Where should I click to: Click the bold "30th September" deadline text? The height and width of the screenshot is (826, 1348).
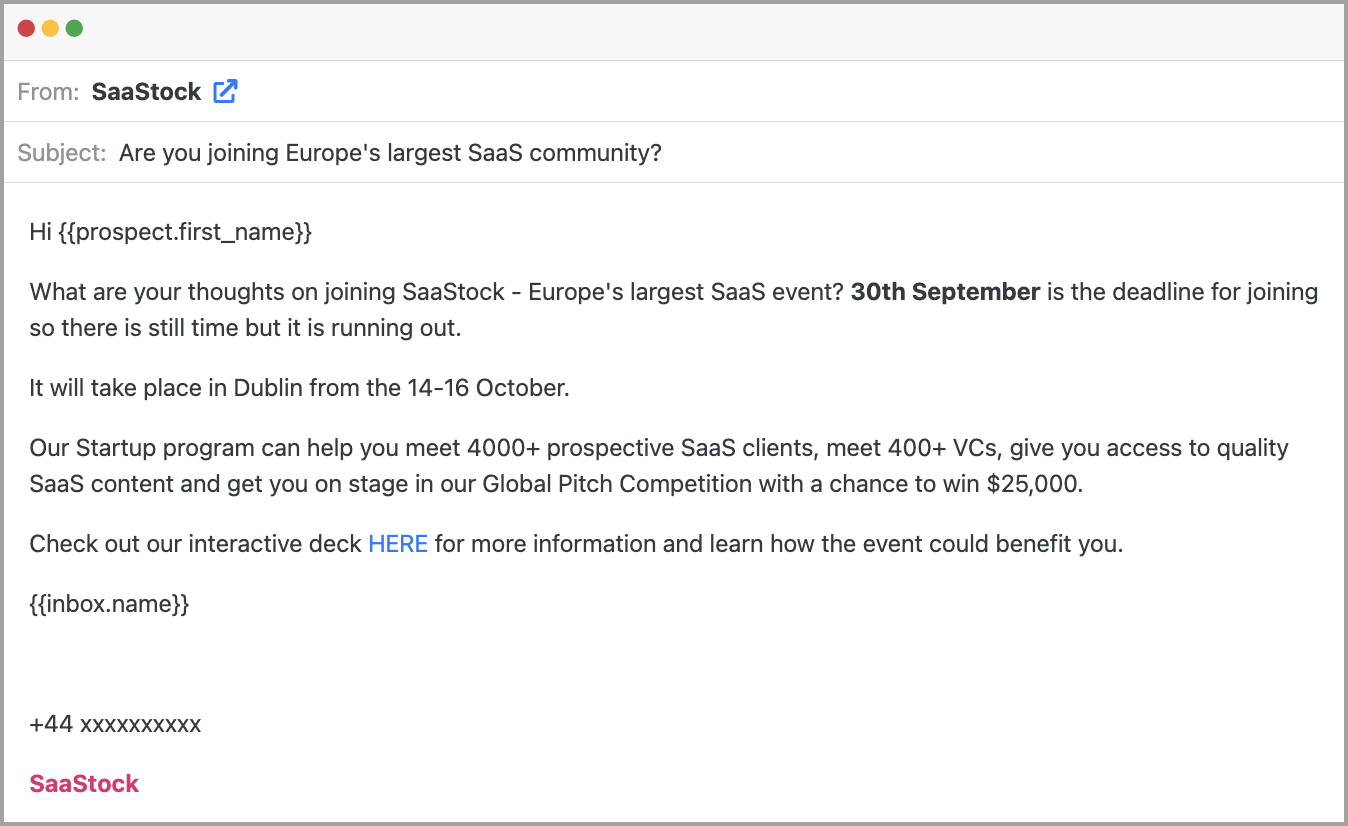[945, 292]
